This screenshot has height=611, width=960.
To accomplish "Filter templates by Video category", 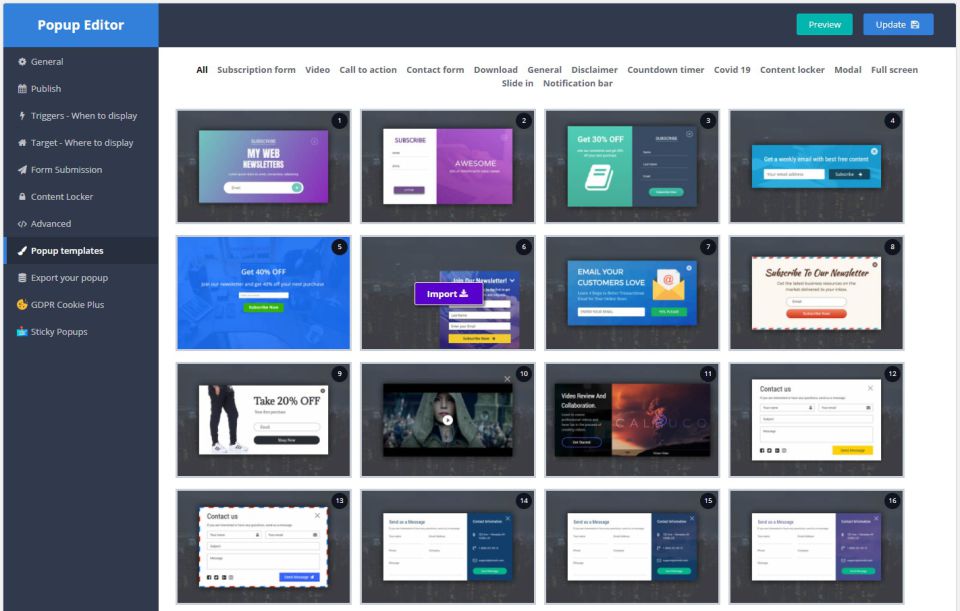I will point(317,70).
